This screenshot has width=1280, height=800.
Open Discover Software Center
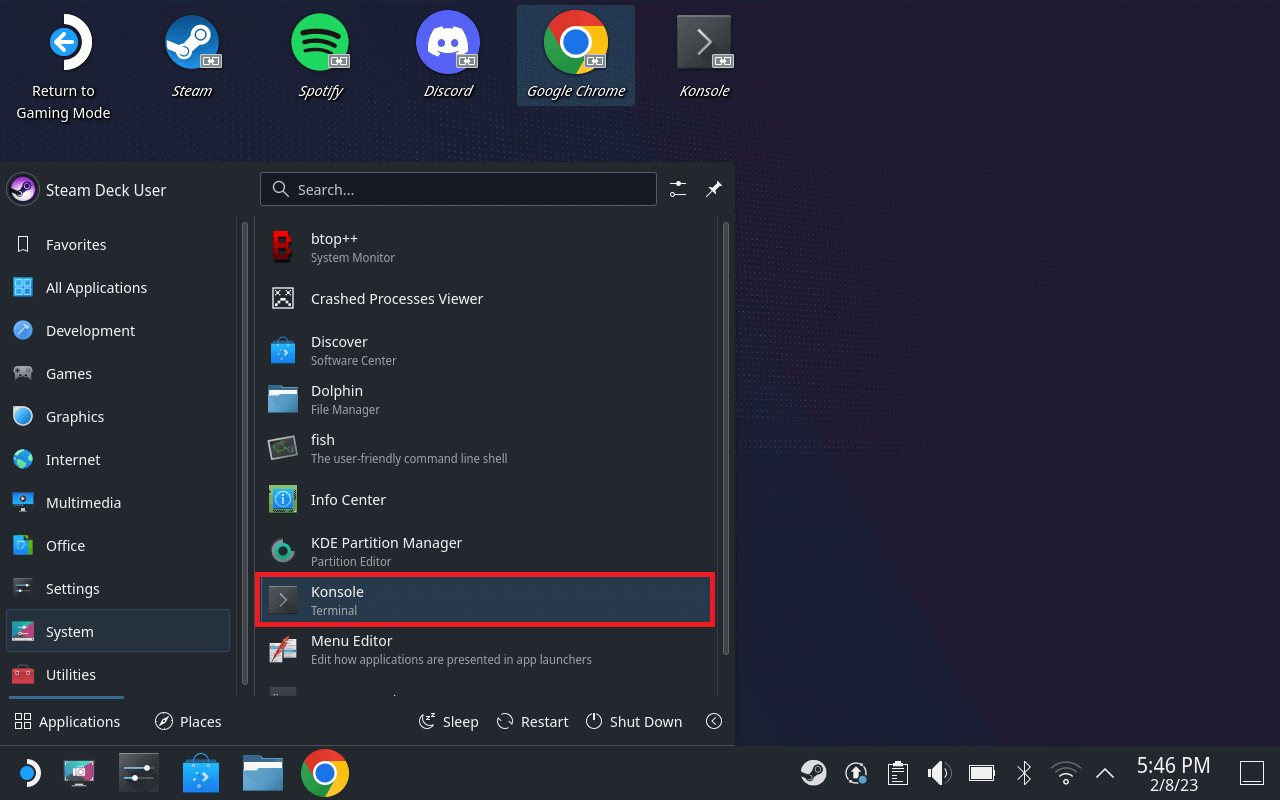point(486,350)
